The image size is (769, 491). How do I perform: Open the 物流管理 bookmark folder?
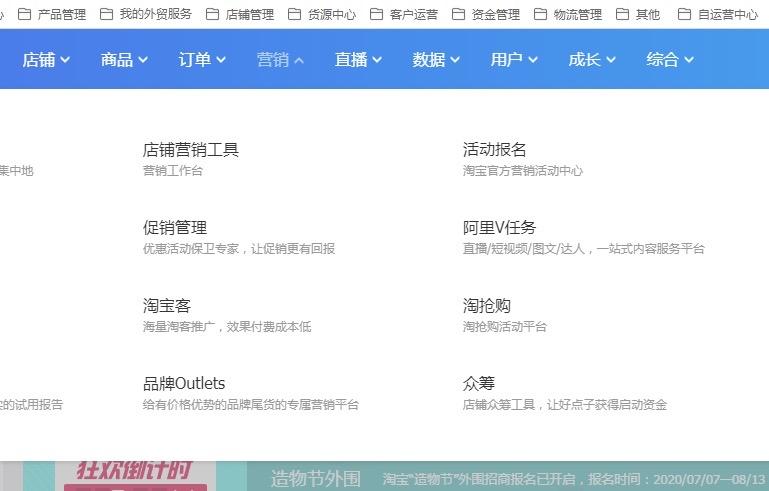pos(567,14)
